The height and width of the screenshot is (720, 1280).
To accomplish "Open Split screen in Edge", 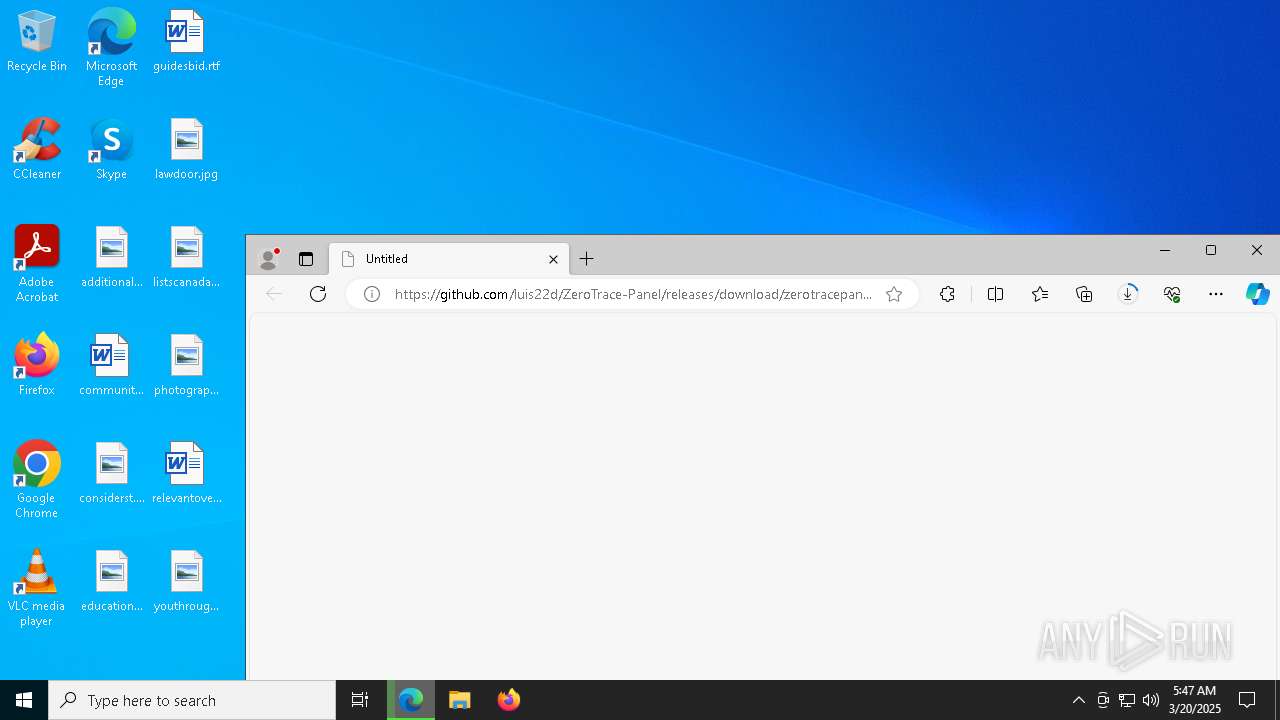I will [x=995, y=294].
